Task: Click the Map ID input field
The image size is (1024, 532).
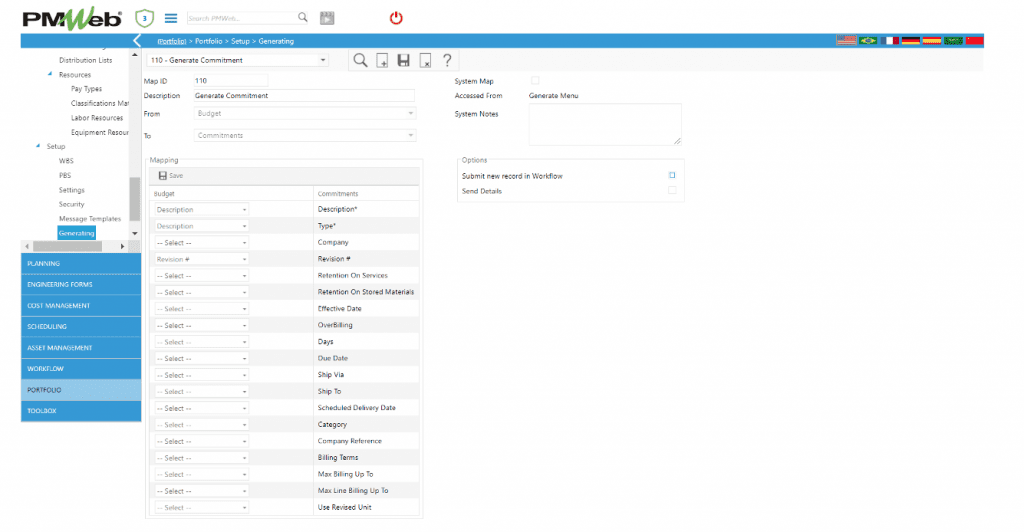Action: click(231, 80)
